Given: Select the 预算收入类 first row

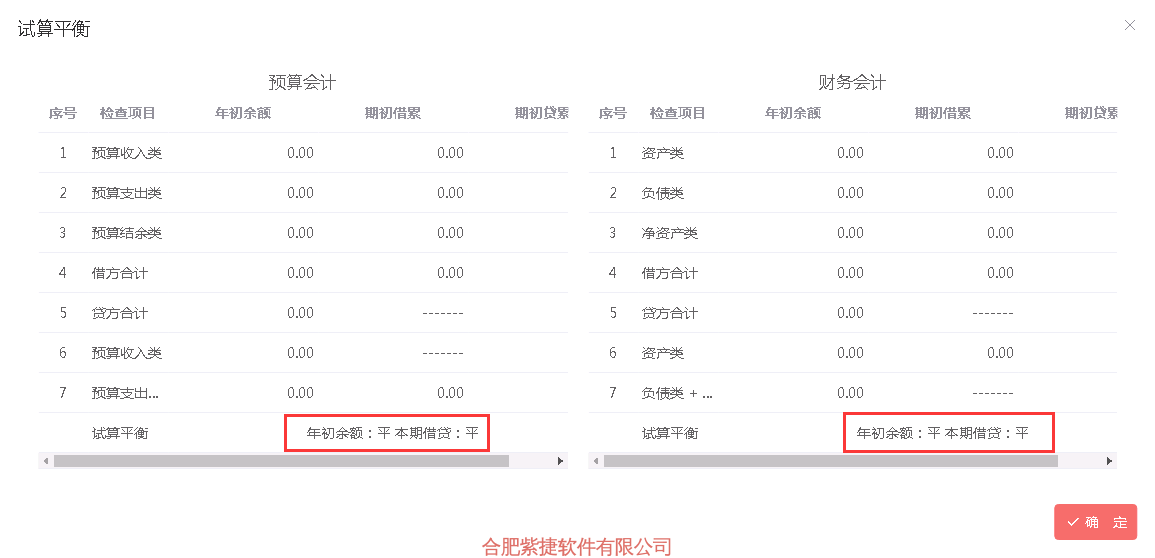Looking at the screenshot, I should click(303, 153).
